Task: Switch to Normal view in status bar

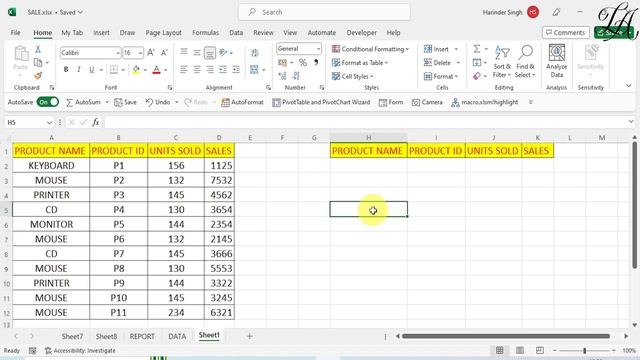Action: (x=499, y=351)
